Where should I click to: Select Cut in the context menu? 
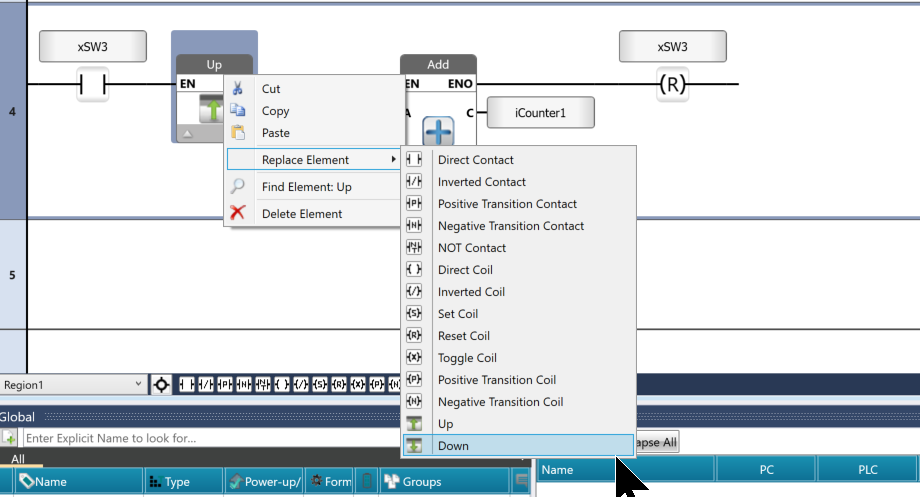(x=271, y=89)
